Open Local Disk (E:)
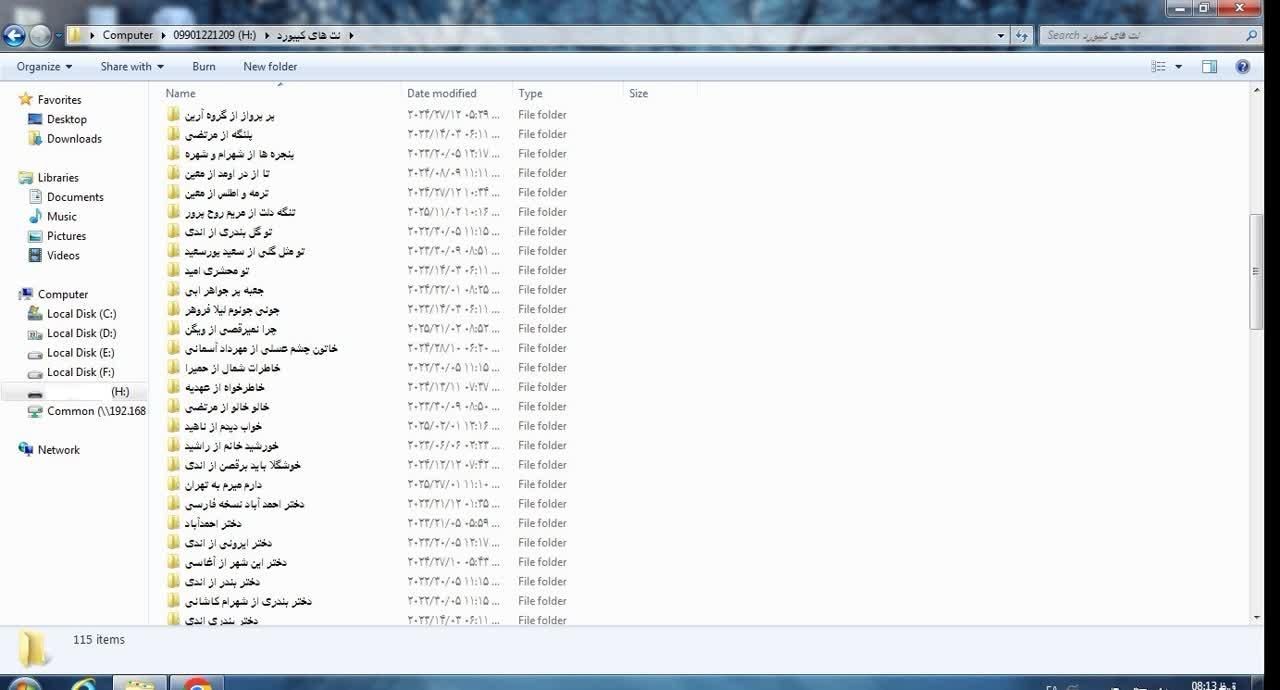 [x=80, y=353]
